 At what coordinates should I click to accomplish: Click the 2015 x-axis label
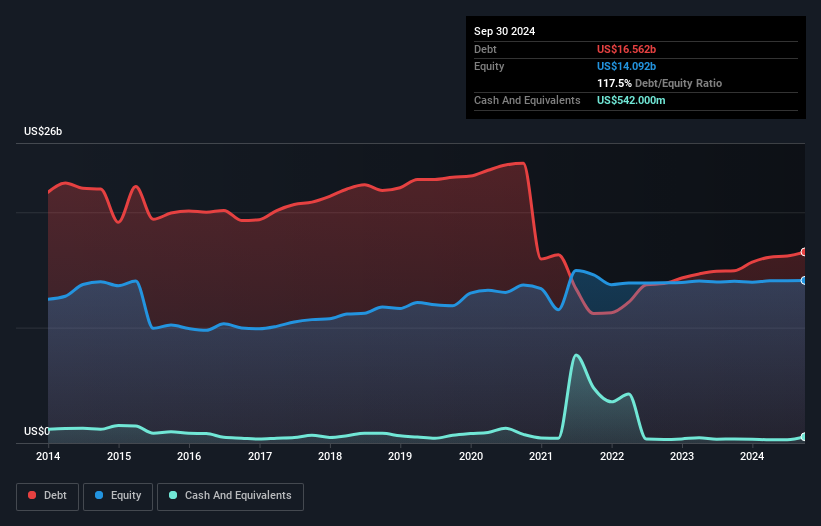pos(119,456)
